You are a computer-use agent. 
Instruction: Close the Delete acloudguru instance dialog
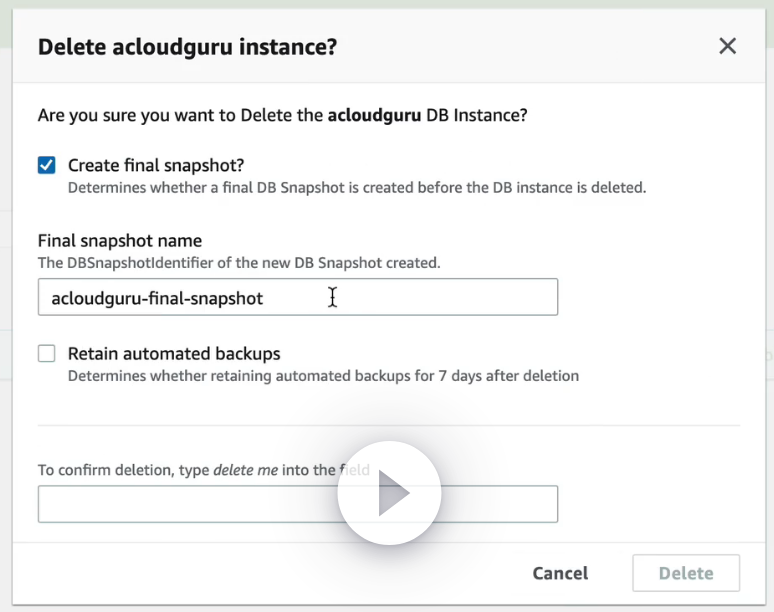coord(727,46)
